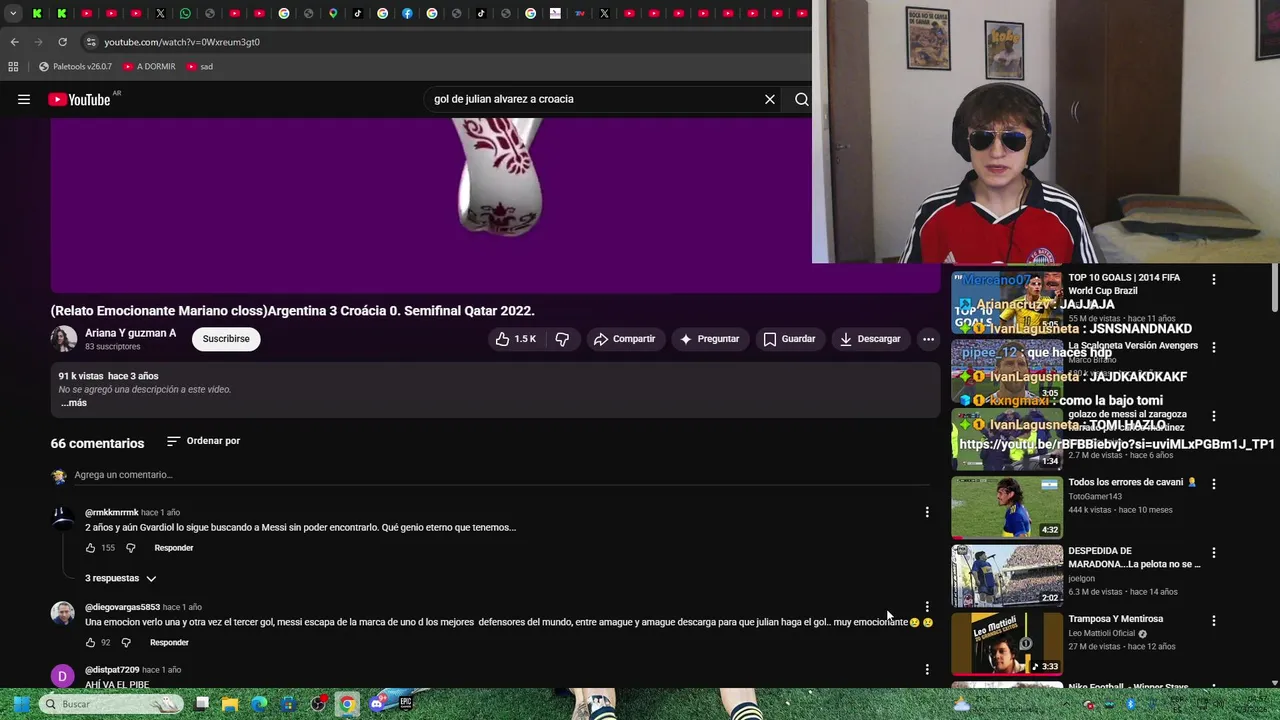This screenshot has width=1280, height=720.
Task: Open the Tramposa Y Mentirosa thumbnail
Action: pyautogui.click(x=1007, y=644)
